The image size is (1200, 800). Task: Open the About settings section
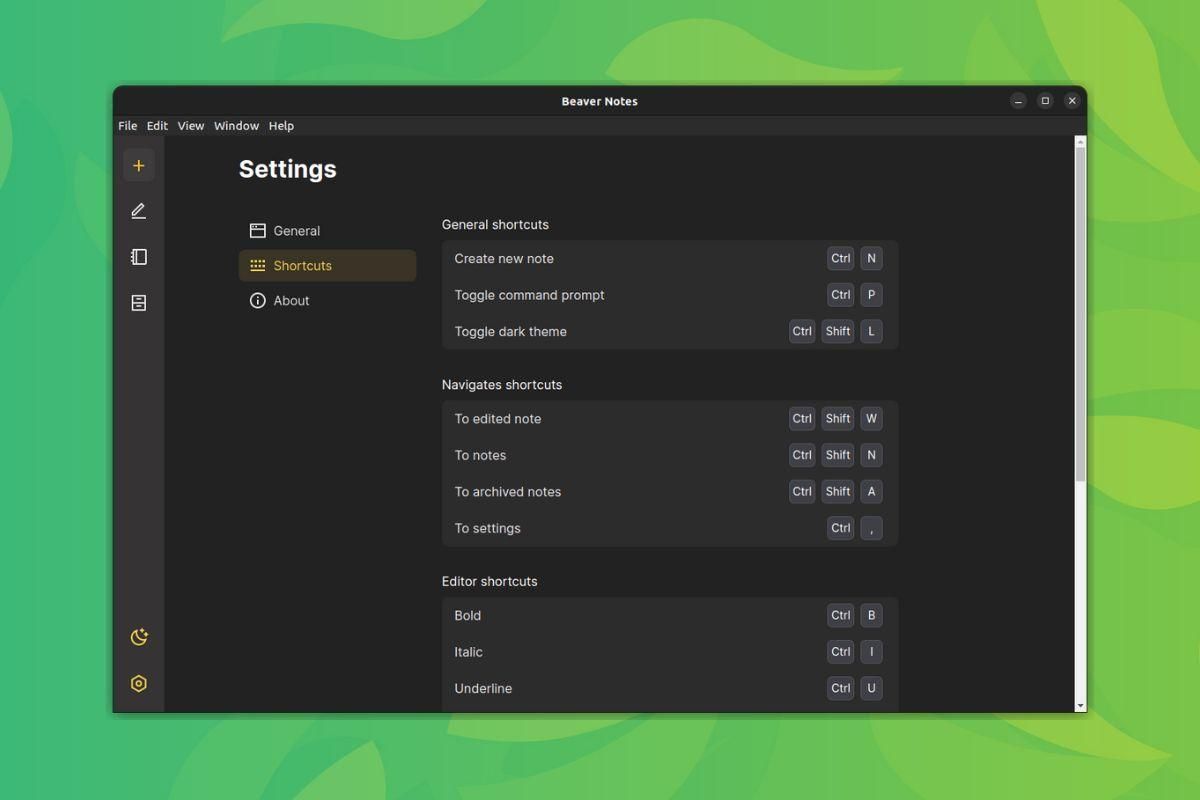[291, 300]
